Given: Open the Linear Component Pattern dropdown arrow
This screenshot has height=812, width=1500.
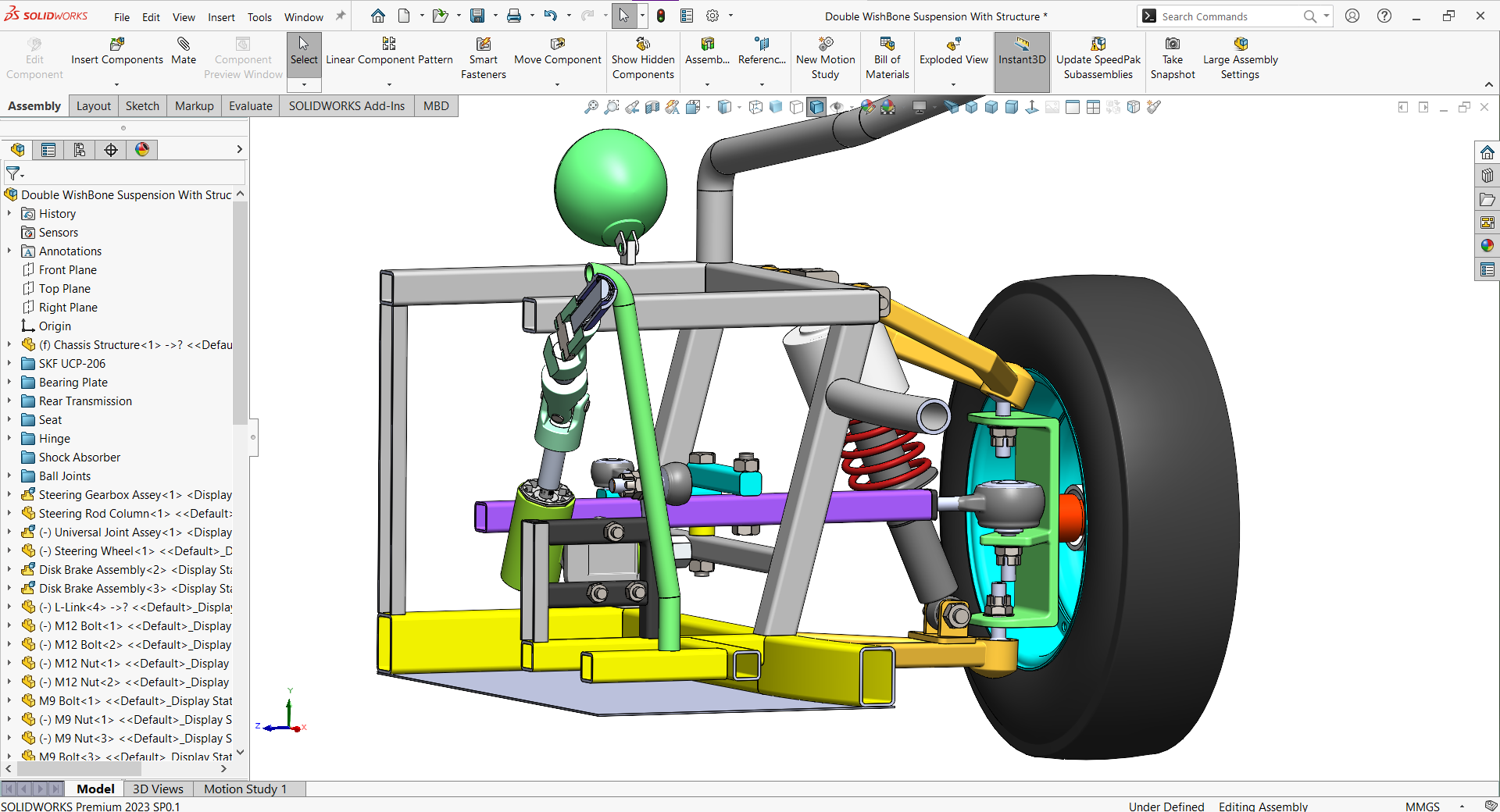Looking at the screenshot, I should pos(389,84).
